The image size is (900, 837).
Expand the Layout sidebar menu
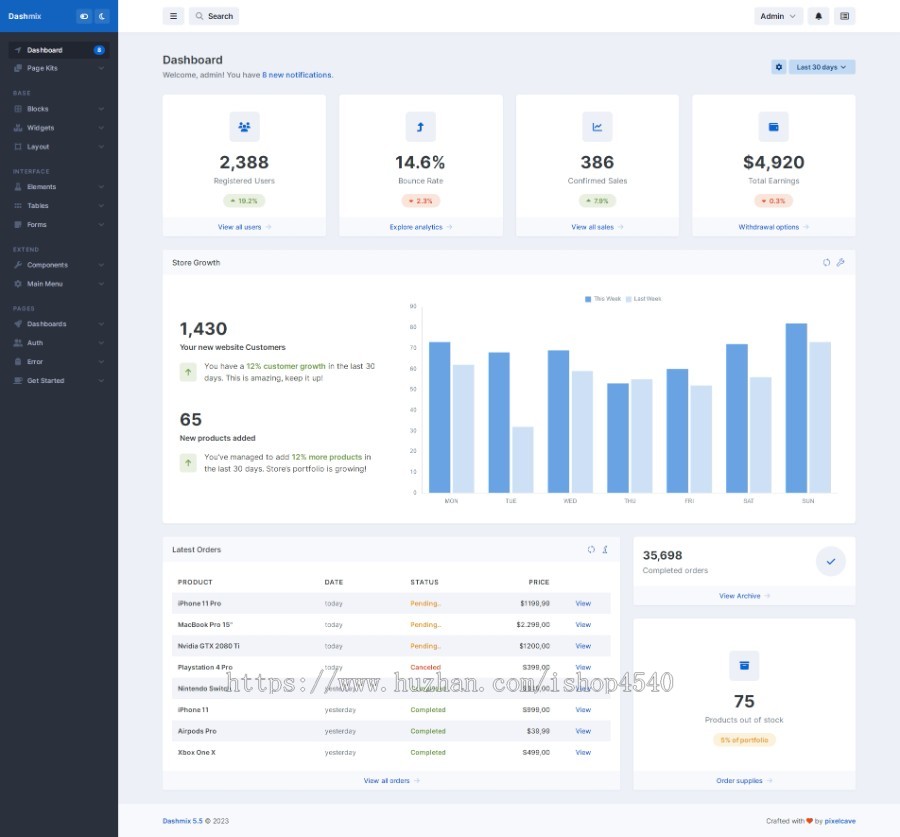(x=59, y=146)
